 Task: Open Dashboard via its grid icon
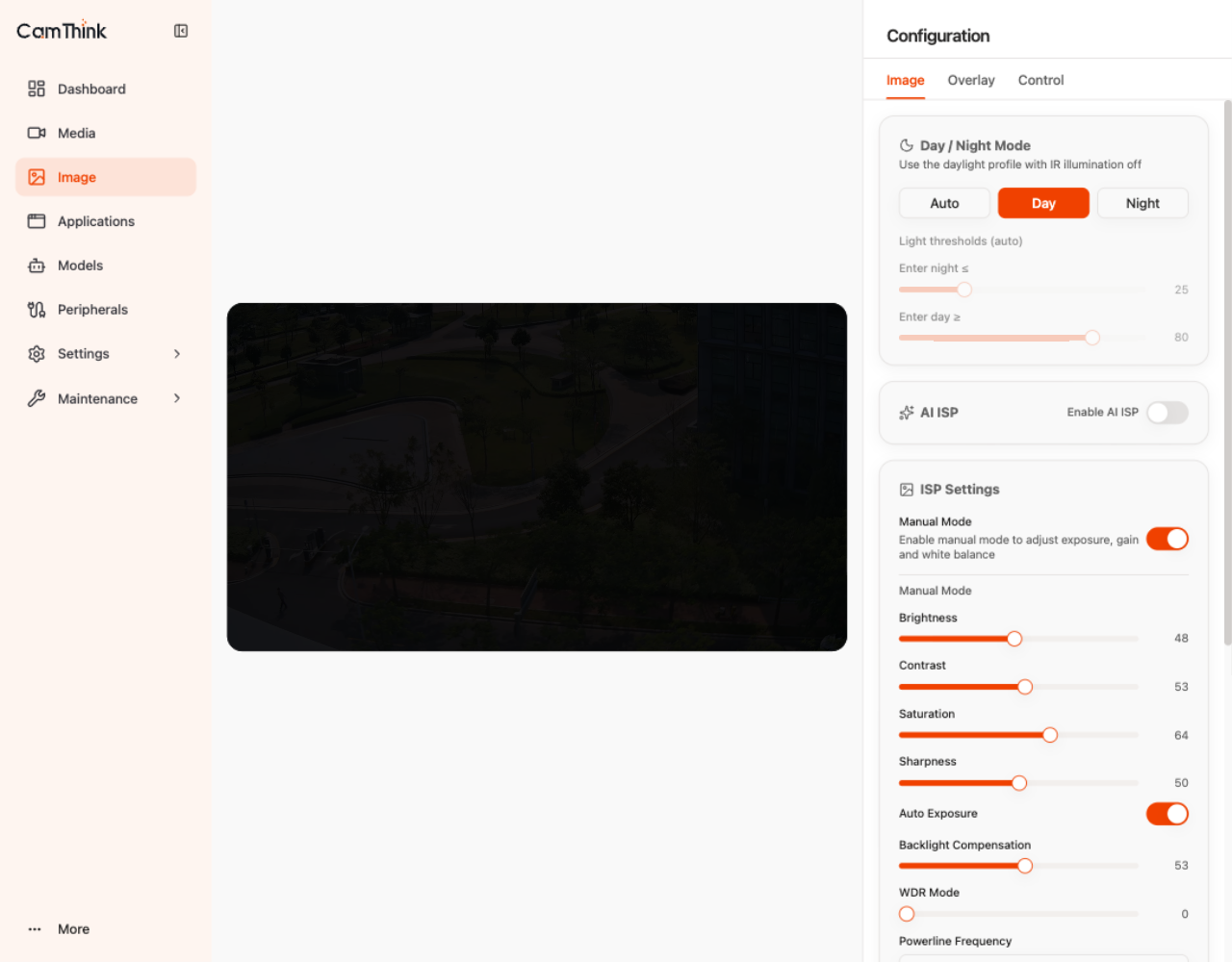[x=37, y=89]
